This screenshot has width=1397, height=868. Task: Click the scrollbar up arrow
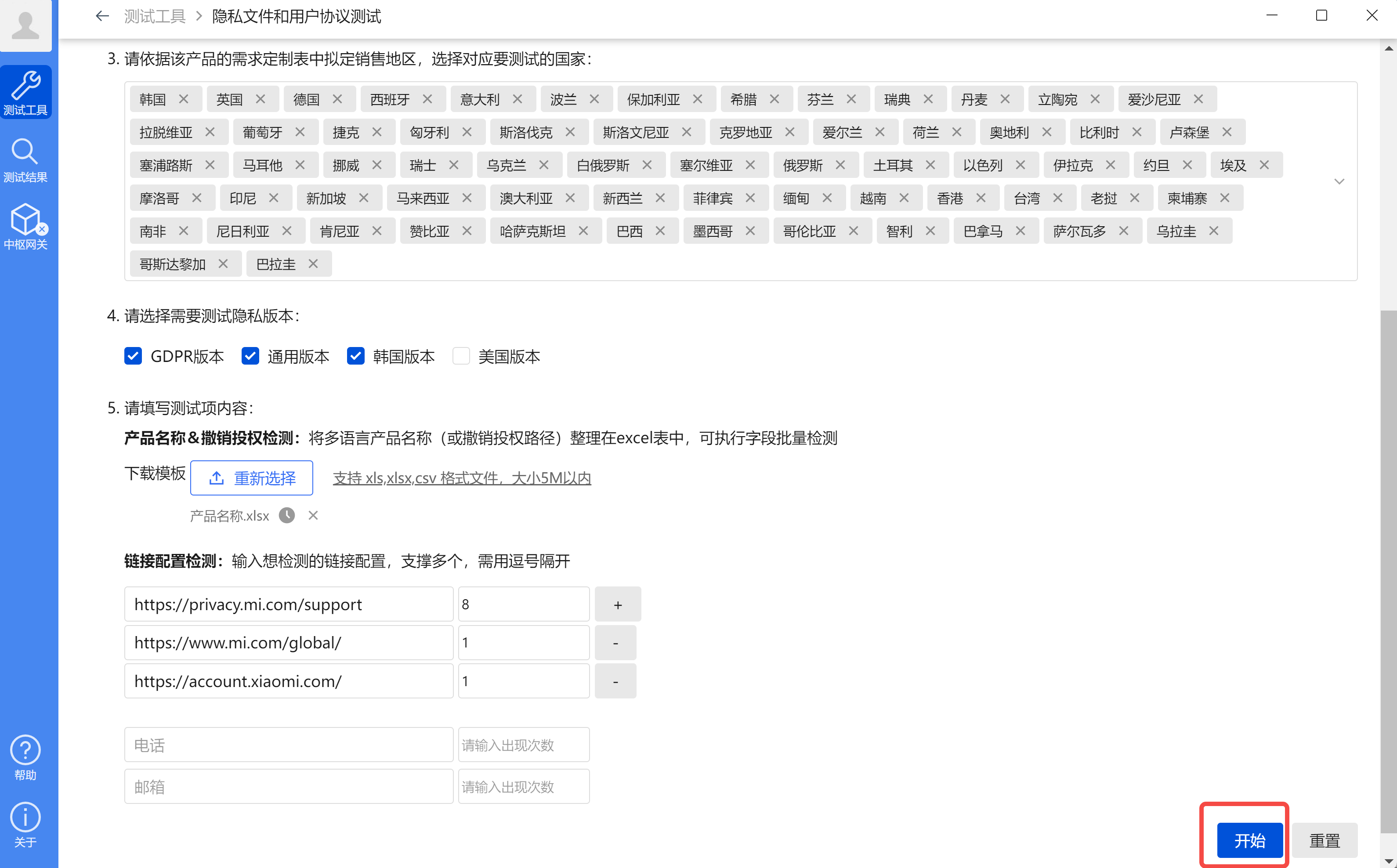(1388, 49)
